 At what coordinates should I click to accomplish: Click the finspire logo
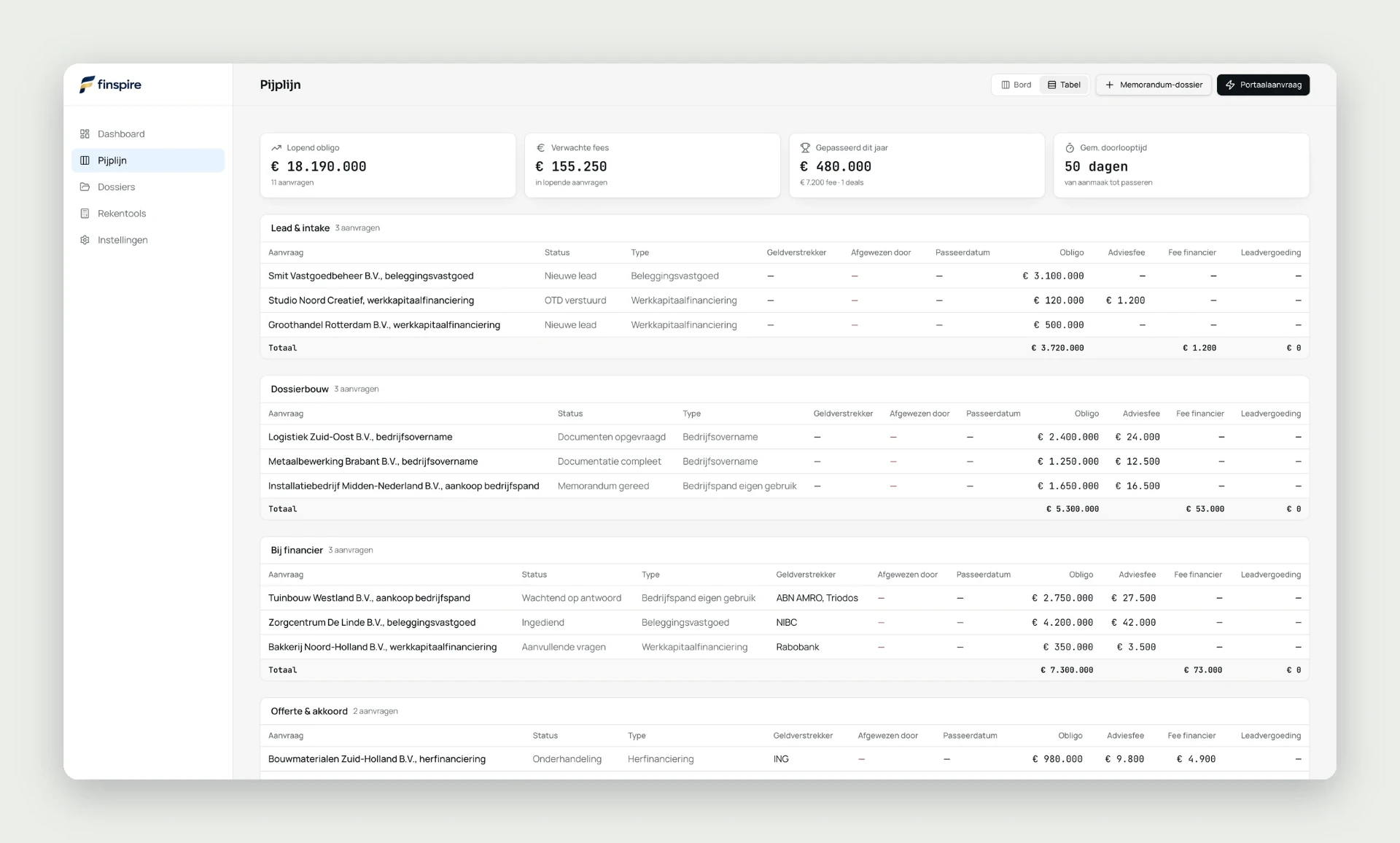pyautogui.click(x=110, y=85)
